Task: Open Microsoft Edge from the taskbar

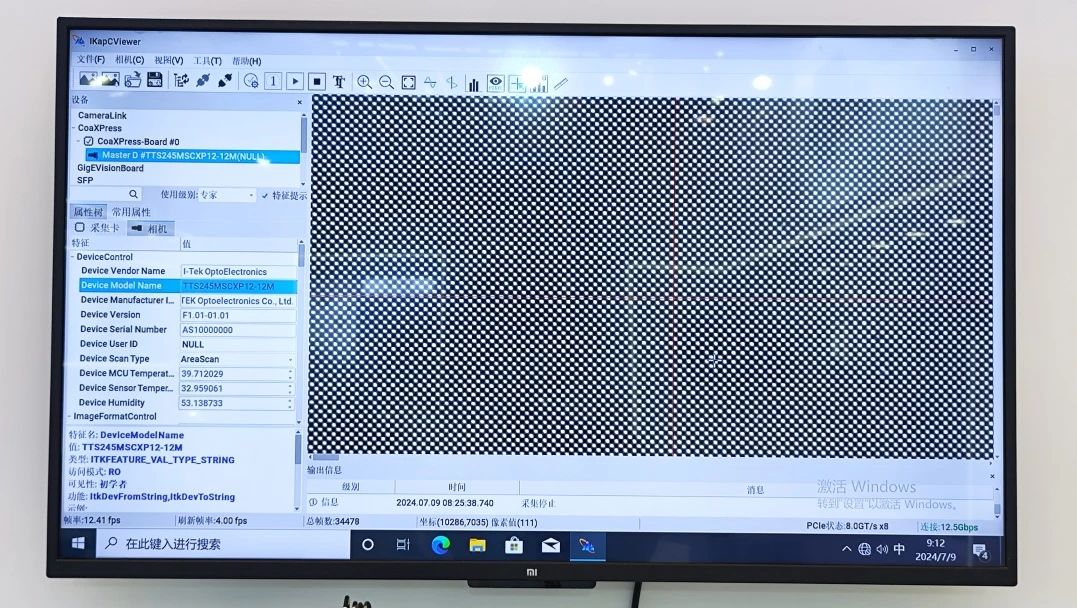Action: click(x=440, y=545)
